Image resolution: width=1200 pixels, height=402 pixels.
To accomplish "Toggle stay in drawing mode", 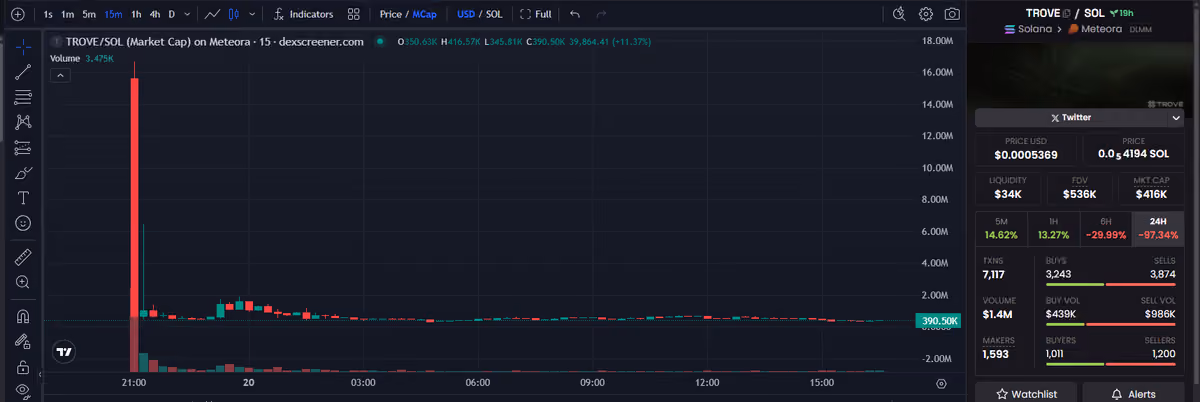I will tap(23, 342).
